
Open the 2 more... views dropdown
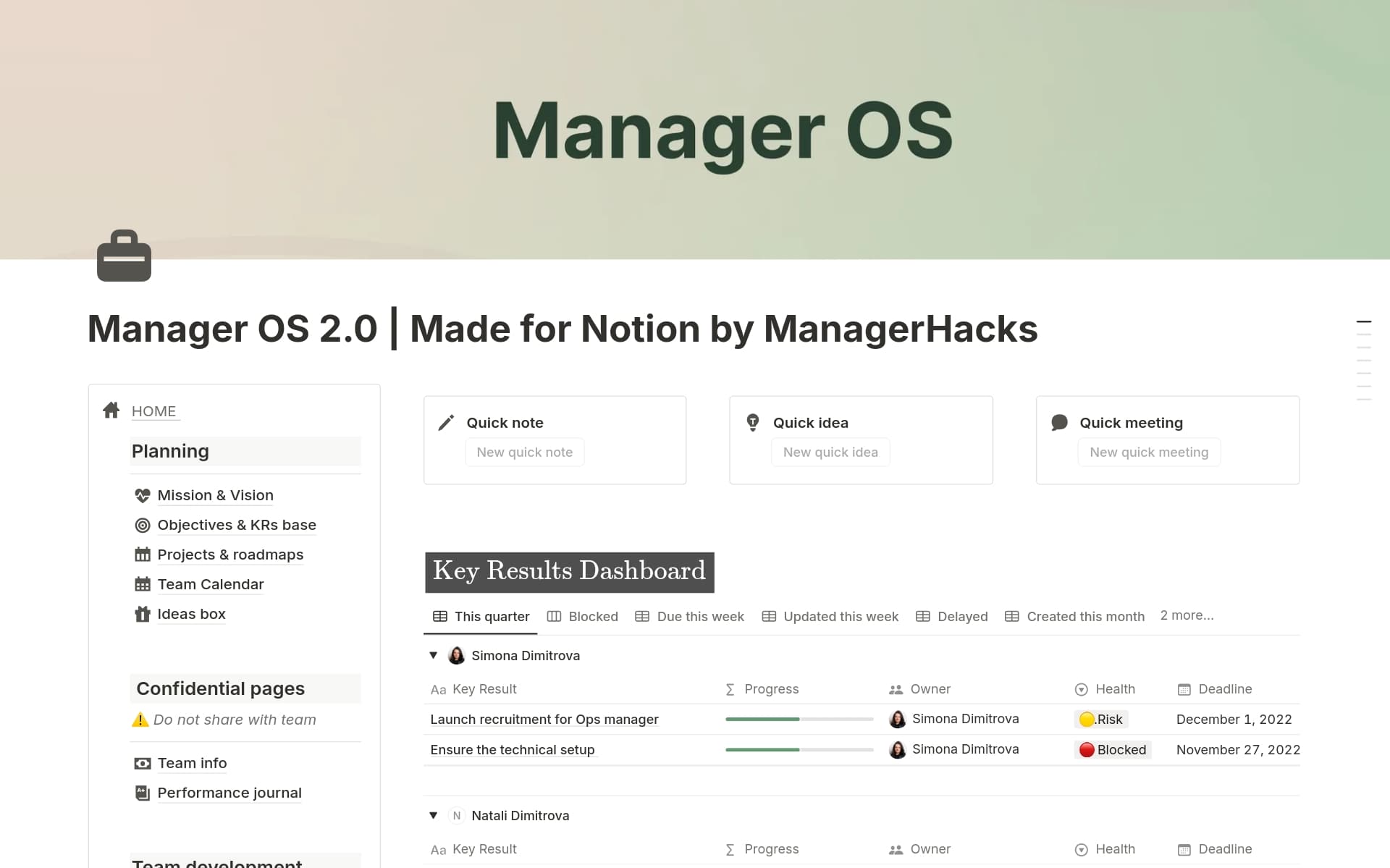pos(1187,615)
